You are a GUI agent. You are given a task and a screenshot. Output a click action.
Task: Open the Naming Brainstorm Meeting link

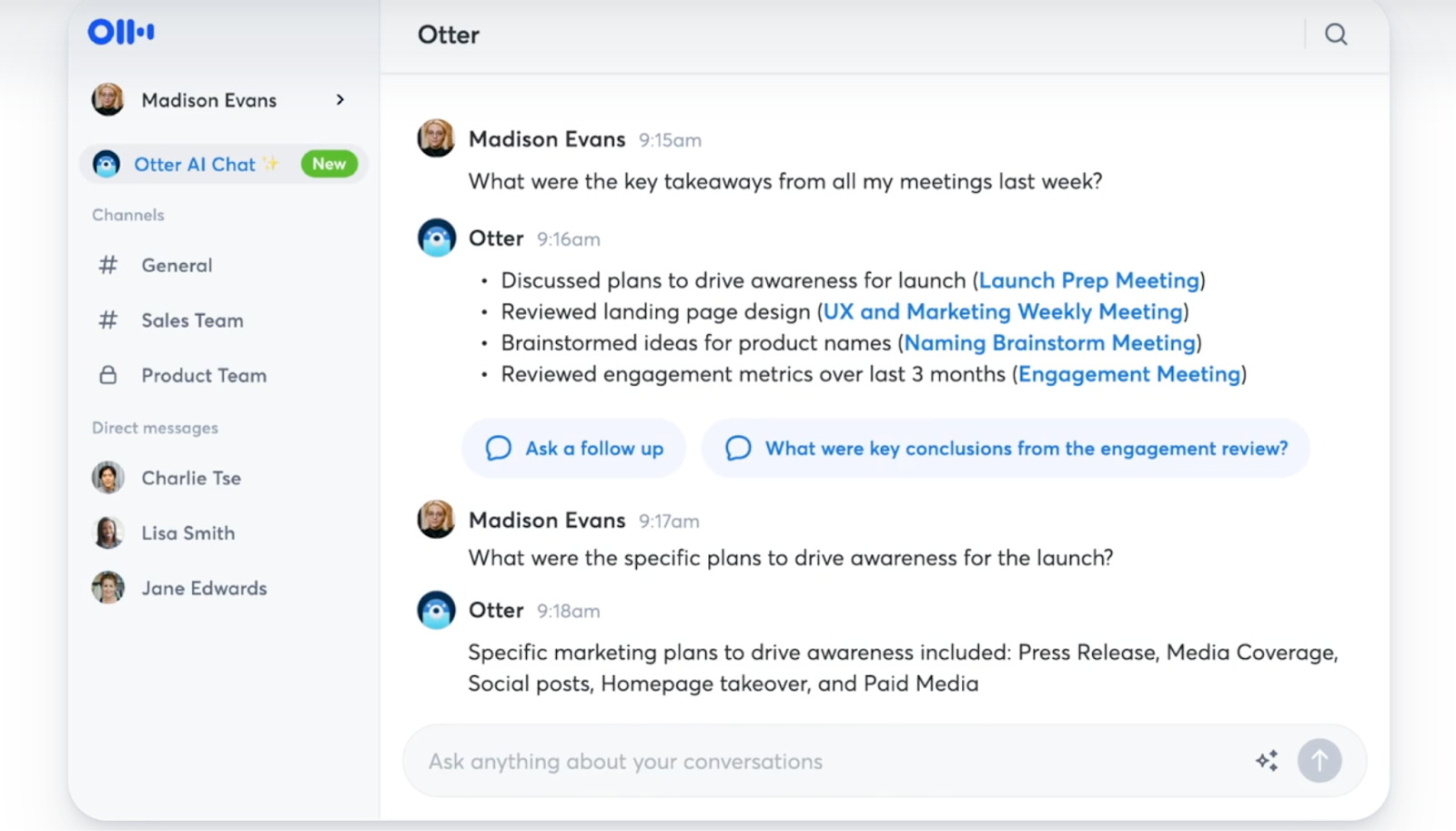[x=1050, y=343]
